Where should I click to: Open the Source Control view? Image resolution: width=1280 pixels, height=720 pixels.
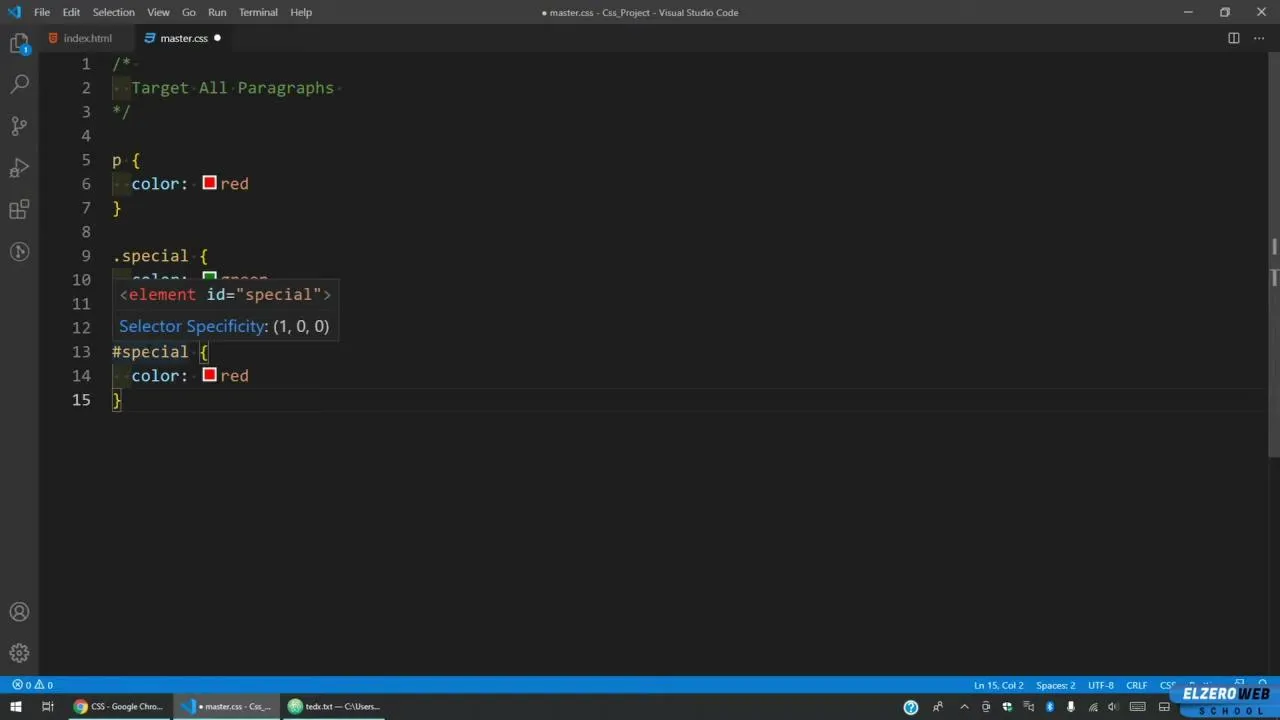point(19,126)
